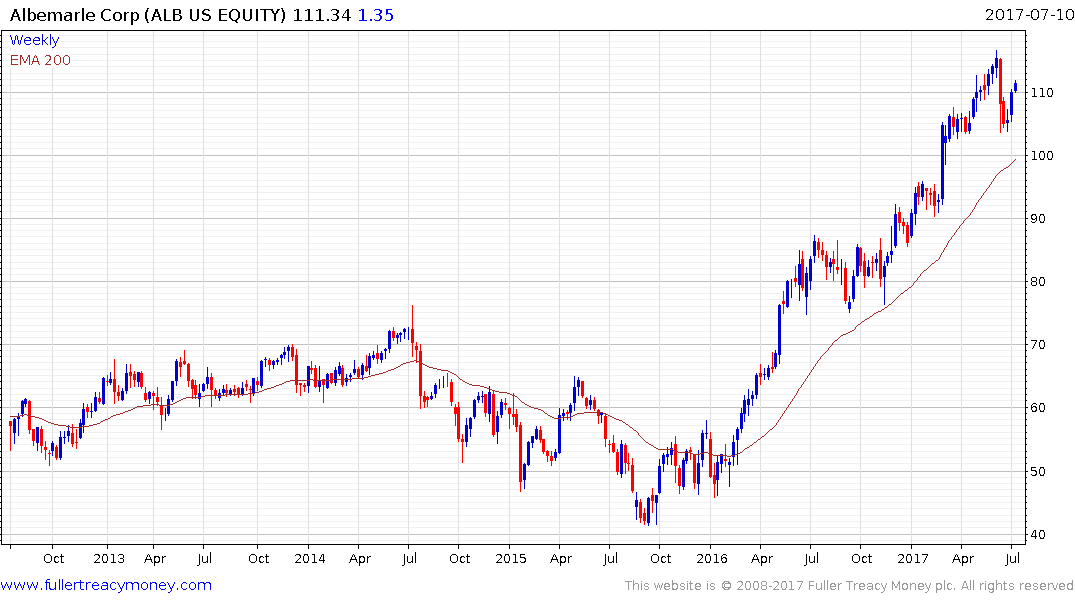
Task: Click the copyright notice text
Action: (849, 586)
